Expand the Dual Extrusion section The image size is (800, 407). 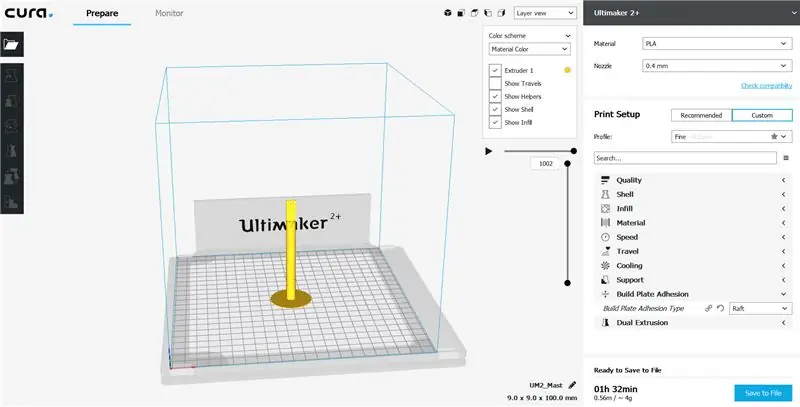pos(693,323)
